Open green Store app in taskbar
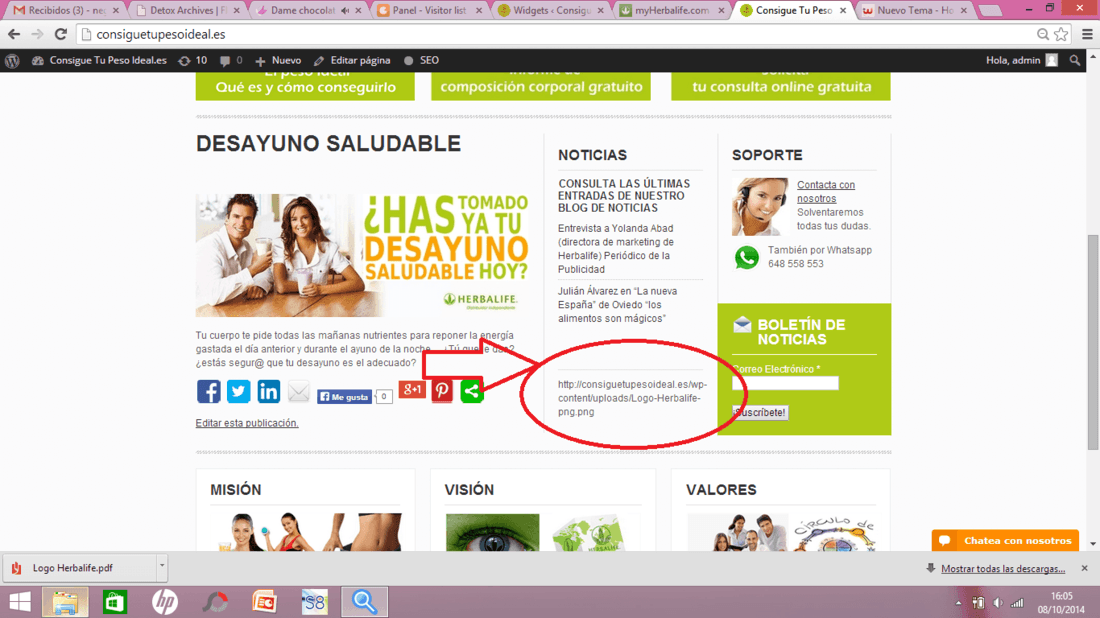 click(115, 602)
